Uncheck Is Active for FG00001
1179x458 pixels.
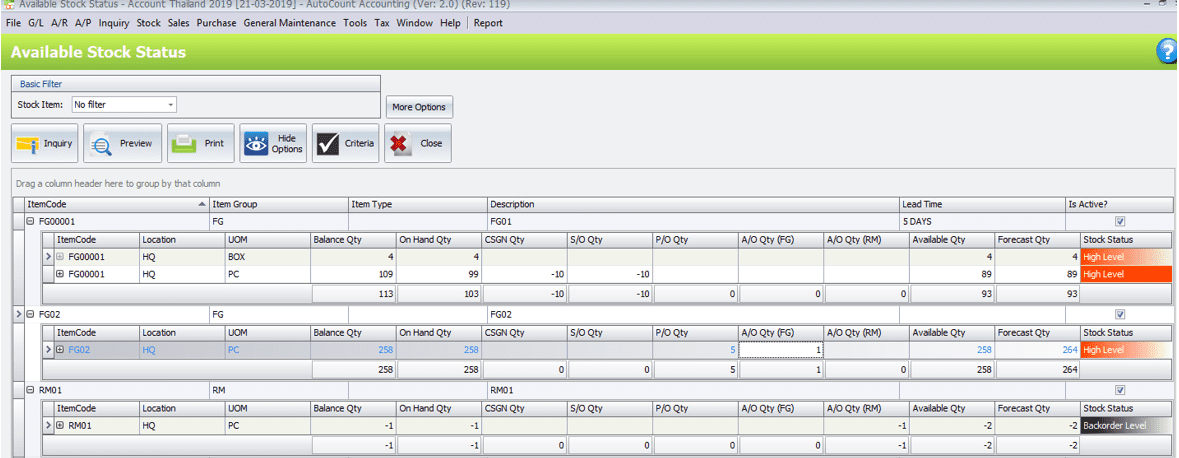coord(1119,222)
